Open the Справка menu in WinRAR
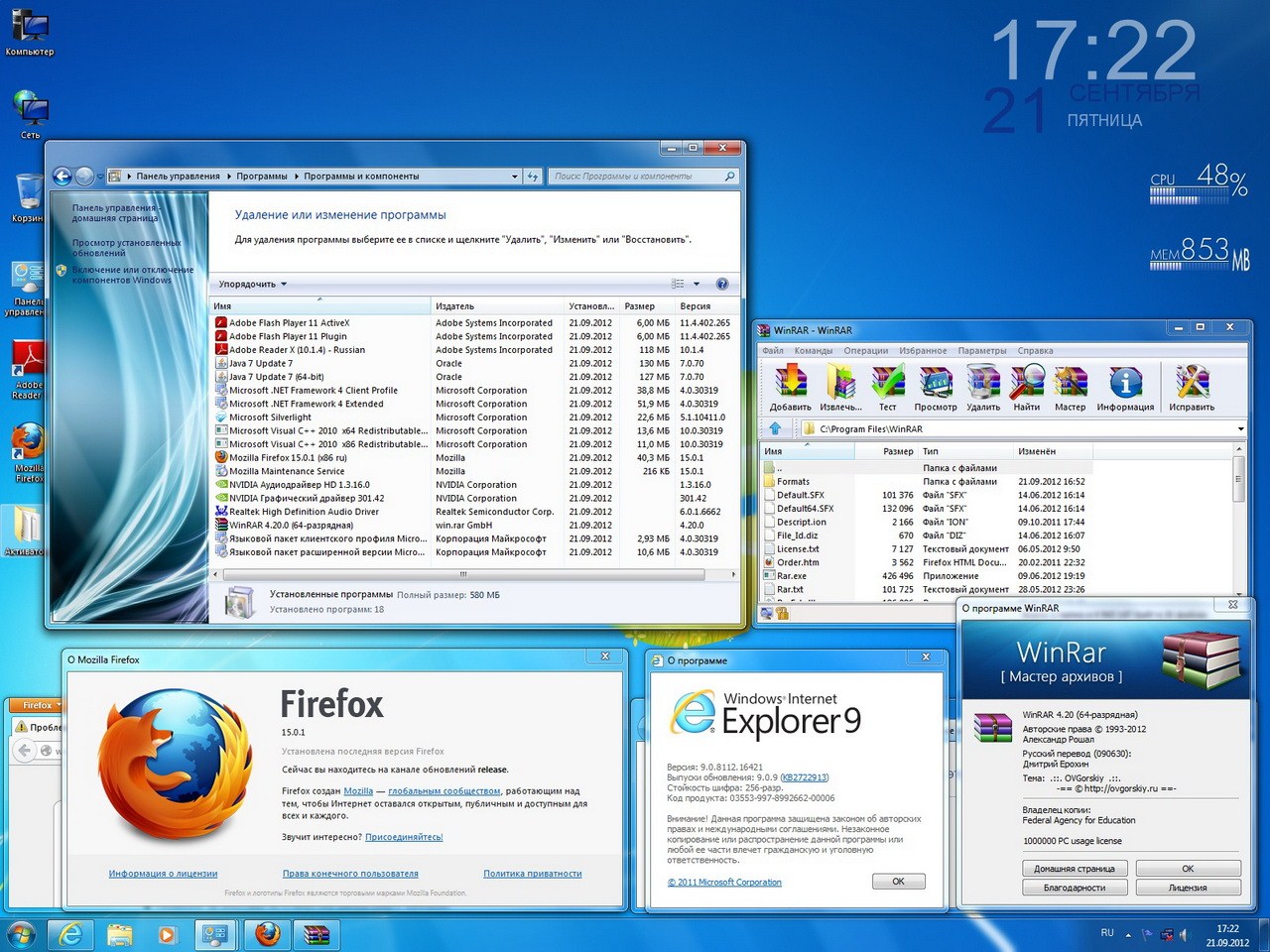This screenshot has height=952, width=1270. (x=1035, y=350)
